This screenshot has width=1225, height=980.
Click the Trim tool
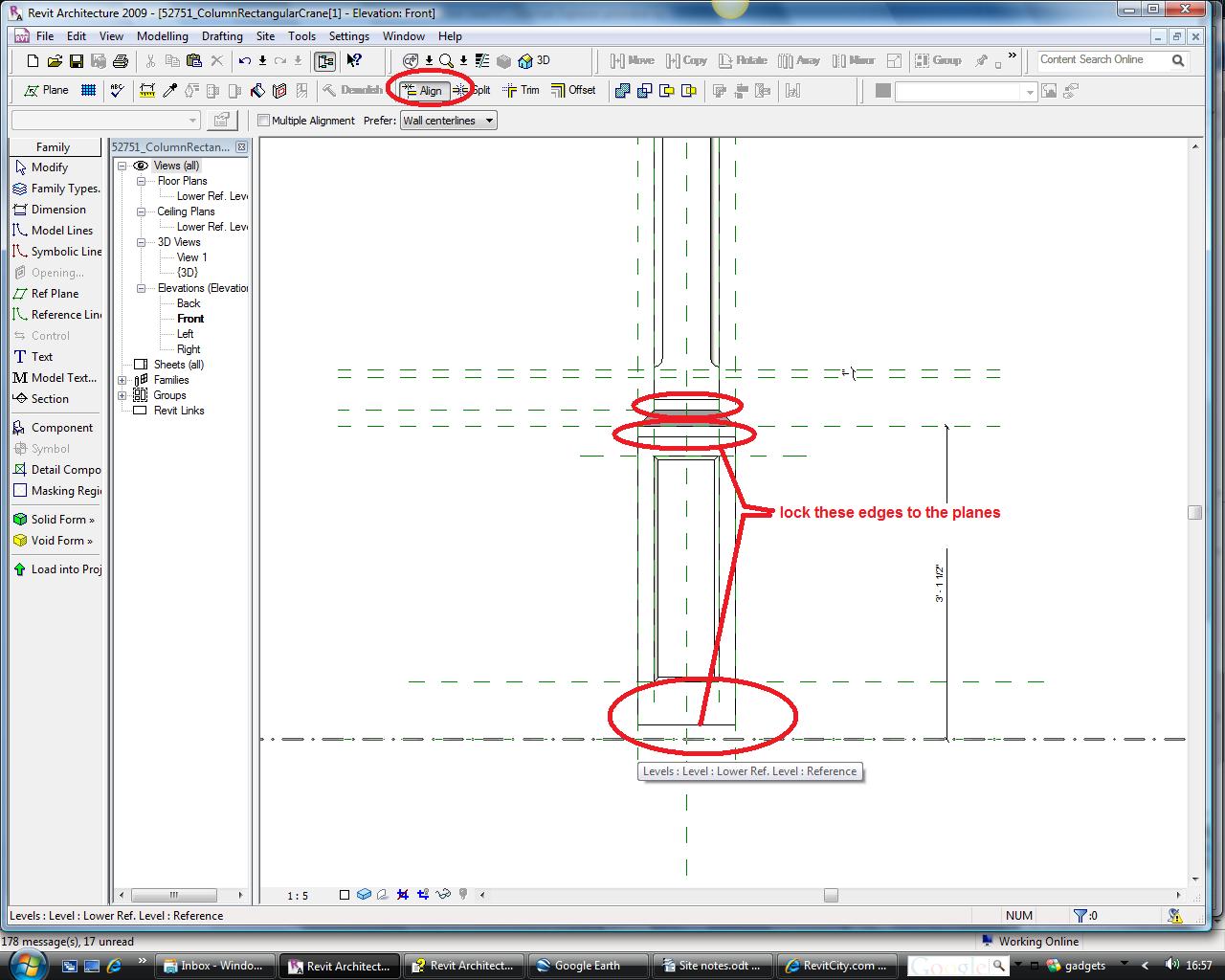click(522, 90)
